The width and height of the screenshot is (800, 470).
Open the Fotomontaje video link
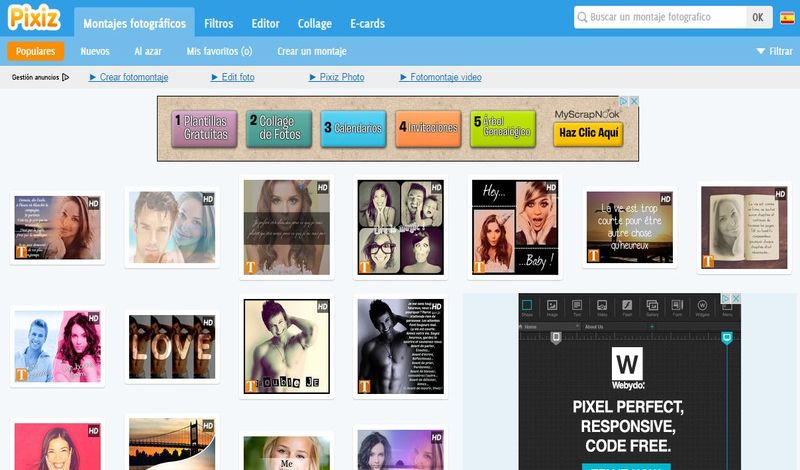pyautogui.click(x=441, y=77)
